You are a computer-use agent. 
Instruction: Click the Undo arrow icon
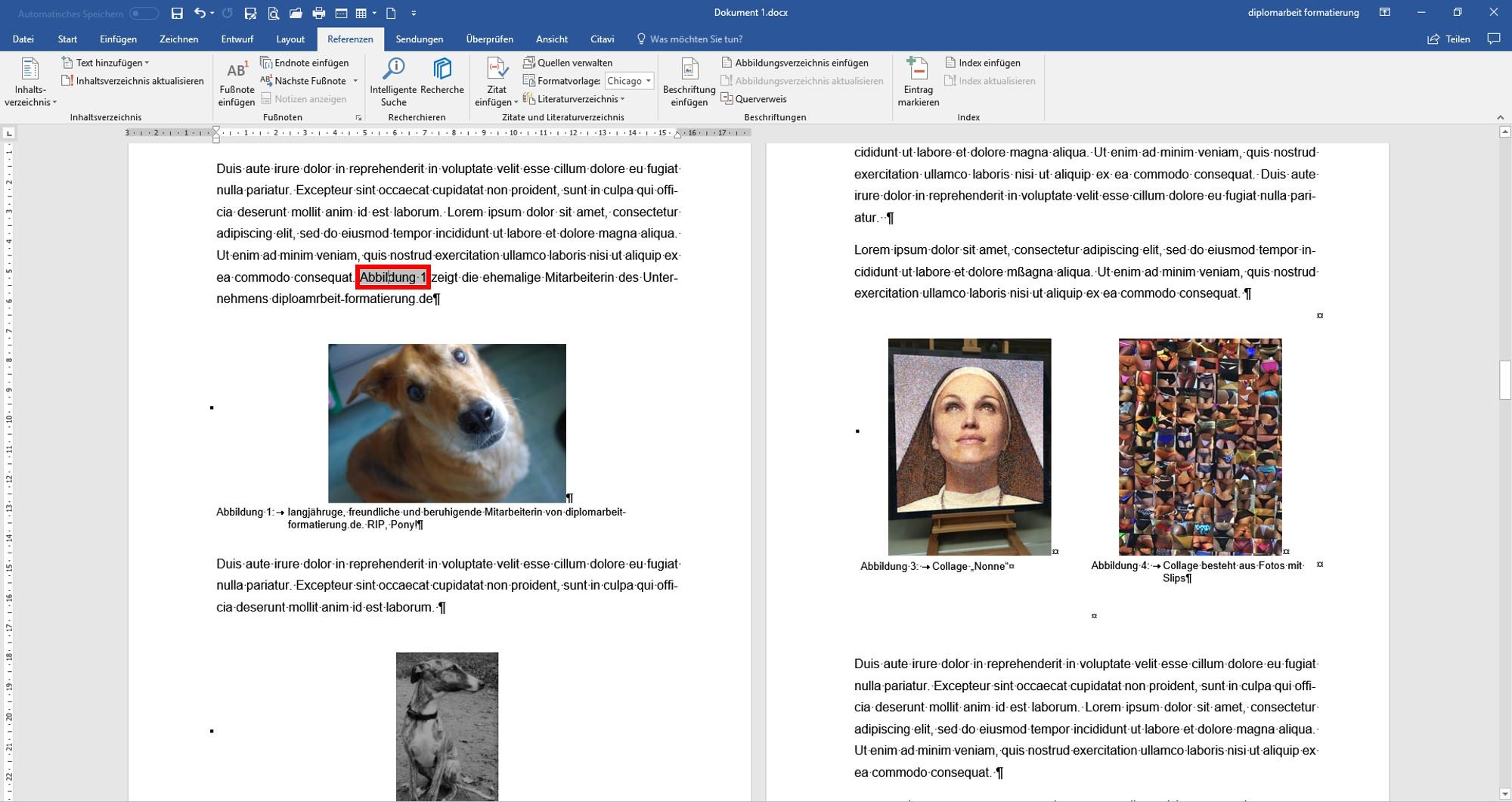coord(200,13)
